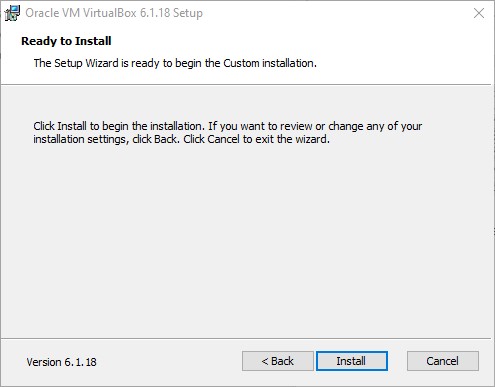495x387 pixels.
Task: Click empty footer space between version and Back
Action: [169, 362]
